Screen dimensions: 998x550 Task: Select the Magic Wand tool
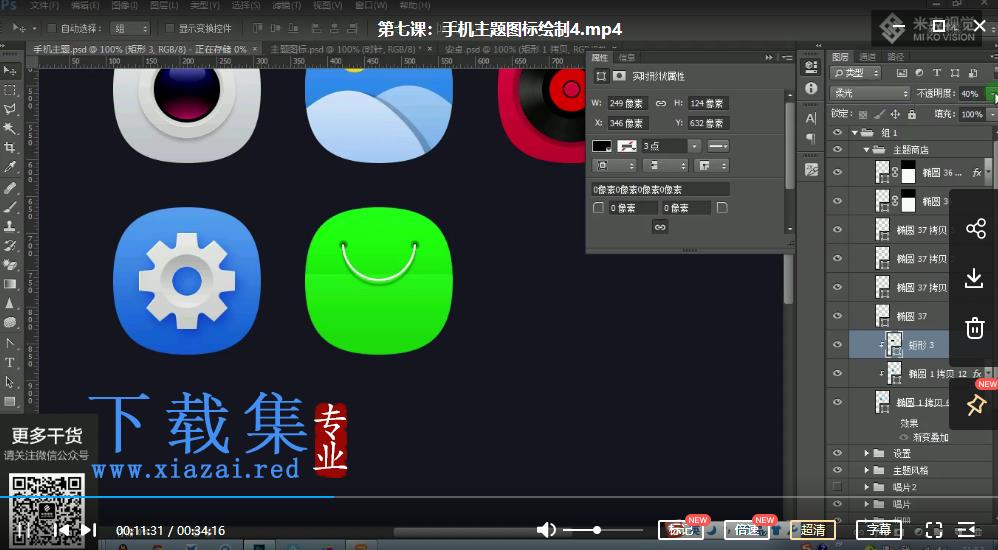[x=10, y=129]
